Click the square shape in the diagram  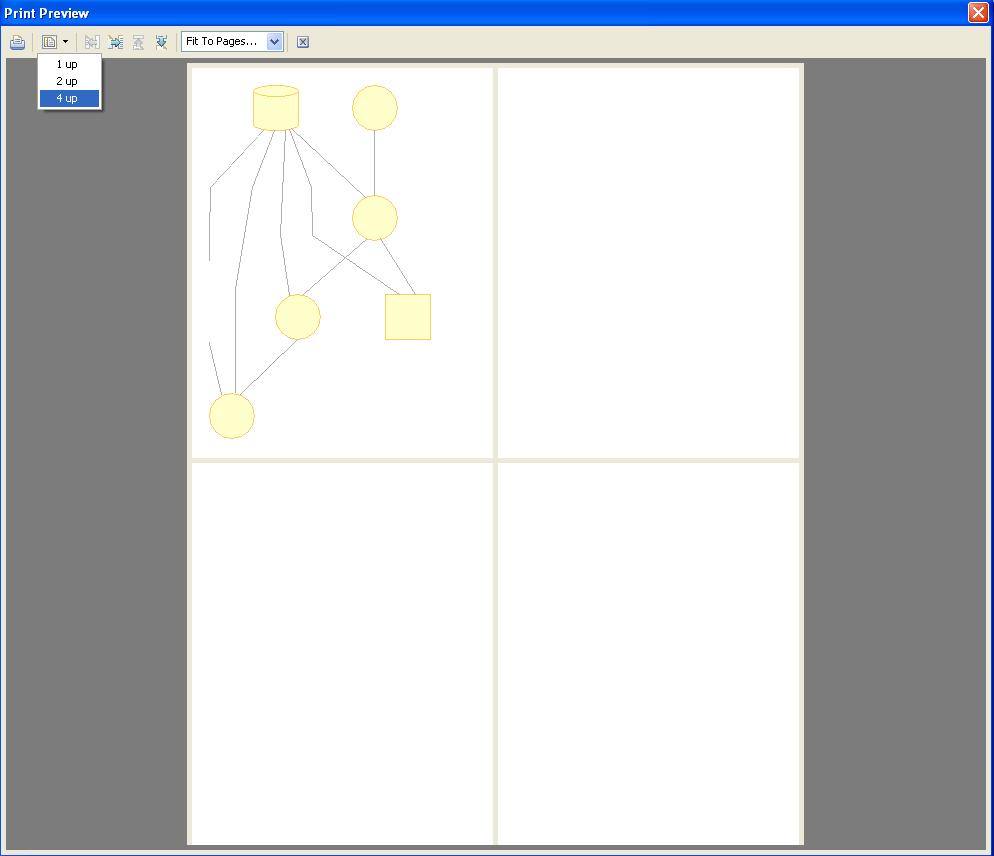[408, 317]
